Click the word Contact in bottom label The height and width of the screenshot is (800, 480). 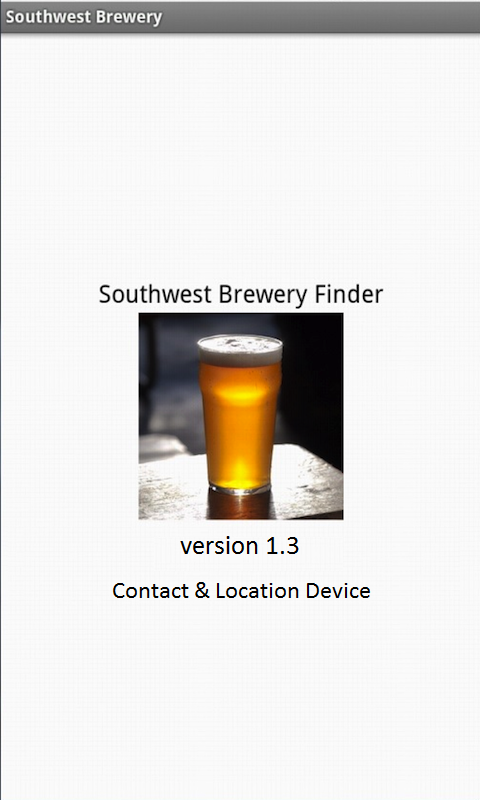click(150, 591)
